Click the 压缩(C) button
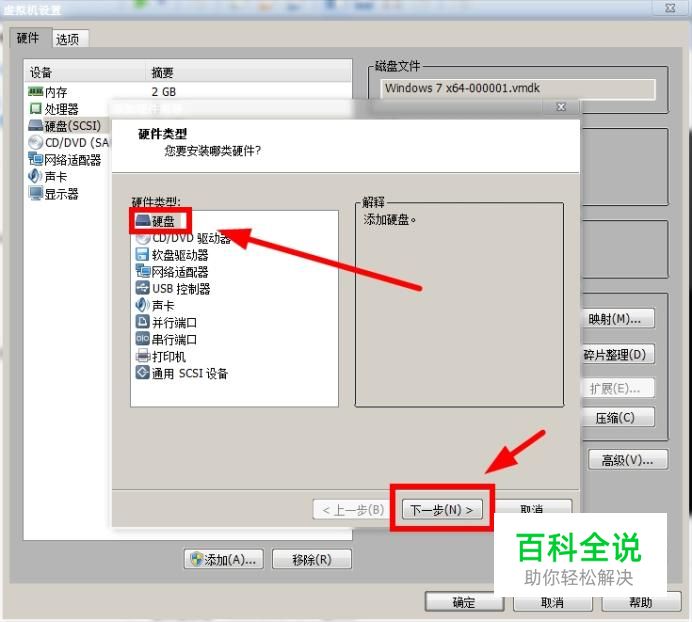The width and height of the screenshot is (692, 622). point(618,417)
